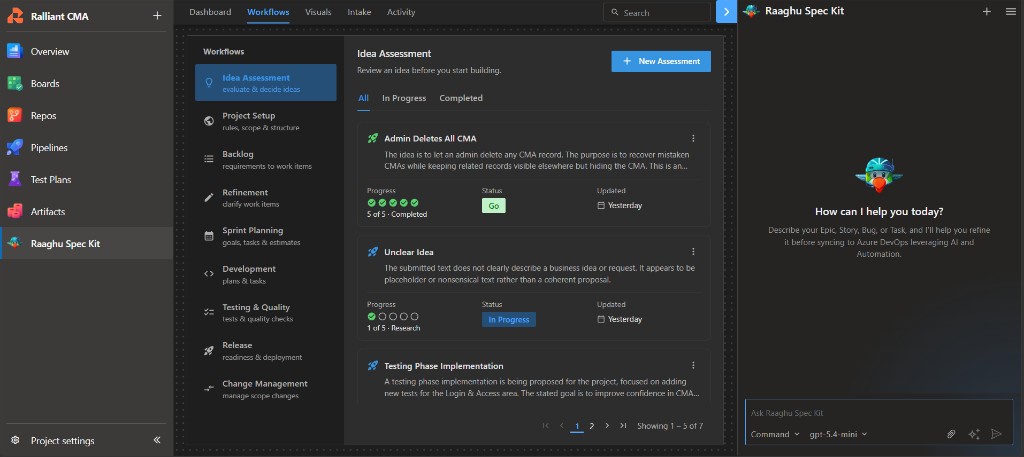Click the plus icon beside Ralliant CMA
The height and width of the screenshot is (457, 1024).
pos(157,16)
